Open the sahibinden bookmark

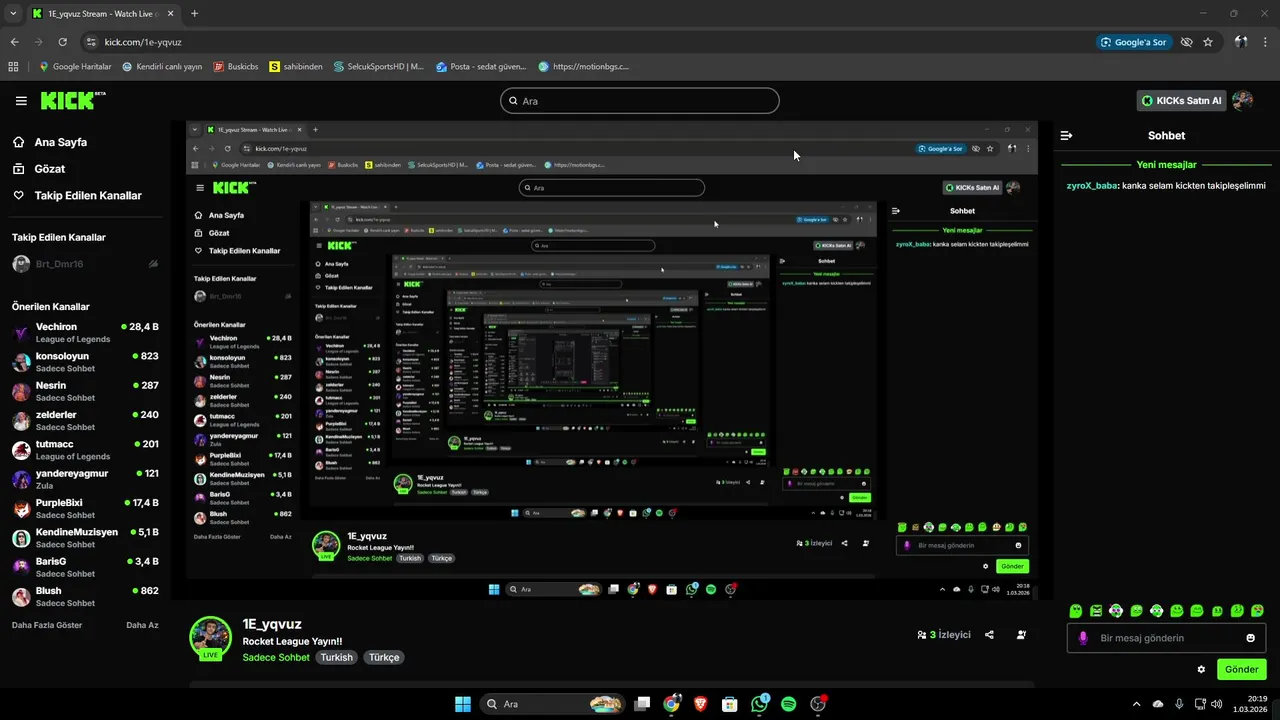[x=296, y=67]
